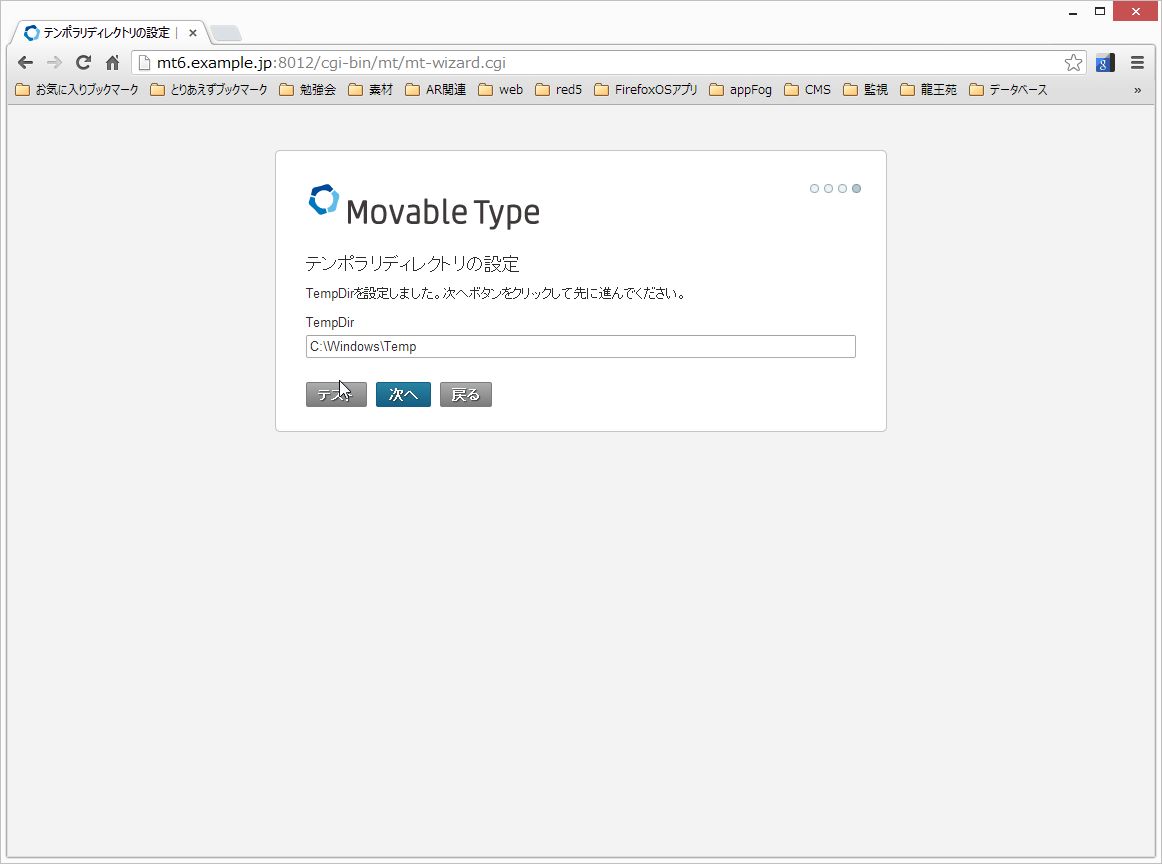Screen dimensions: 1162x864
Task: Click the 次へ button to proceed
Action: (403, 394)
